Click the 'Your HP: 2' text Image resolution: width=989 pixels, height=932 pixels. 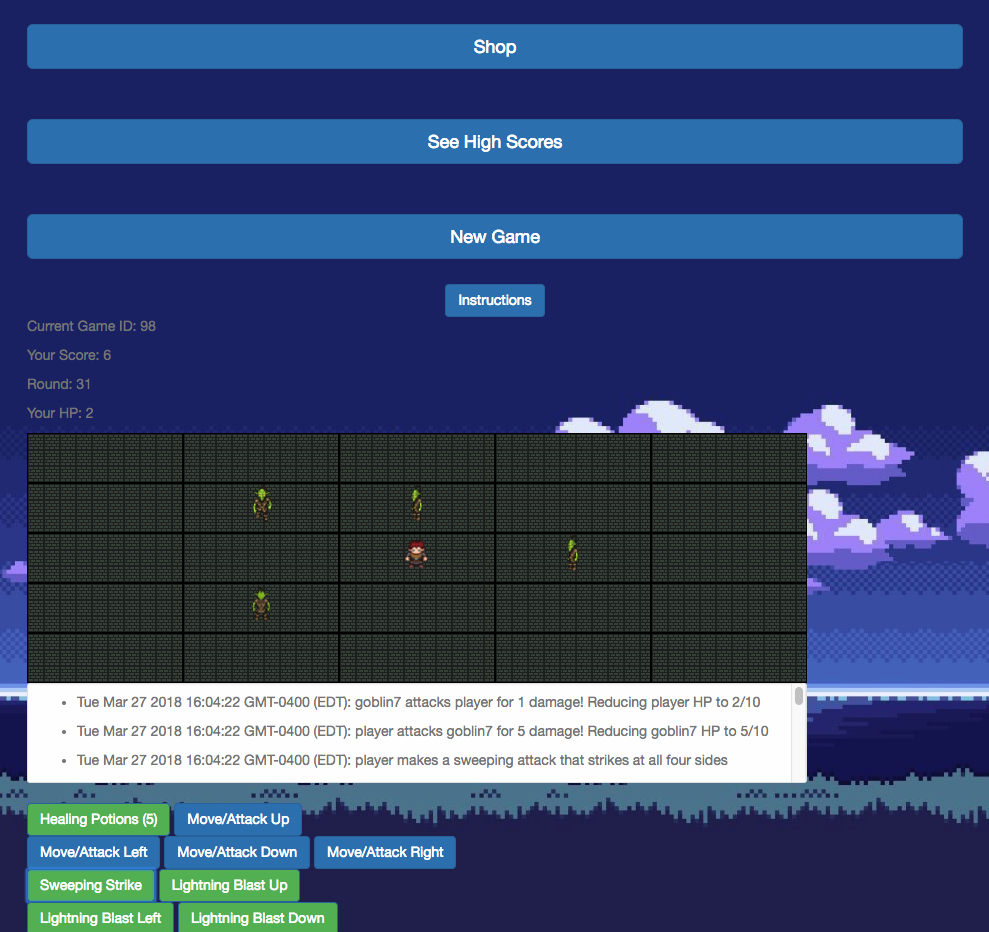60,413
